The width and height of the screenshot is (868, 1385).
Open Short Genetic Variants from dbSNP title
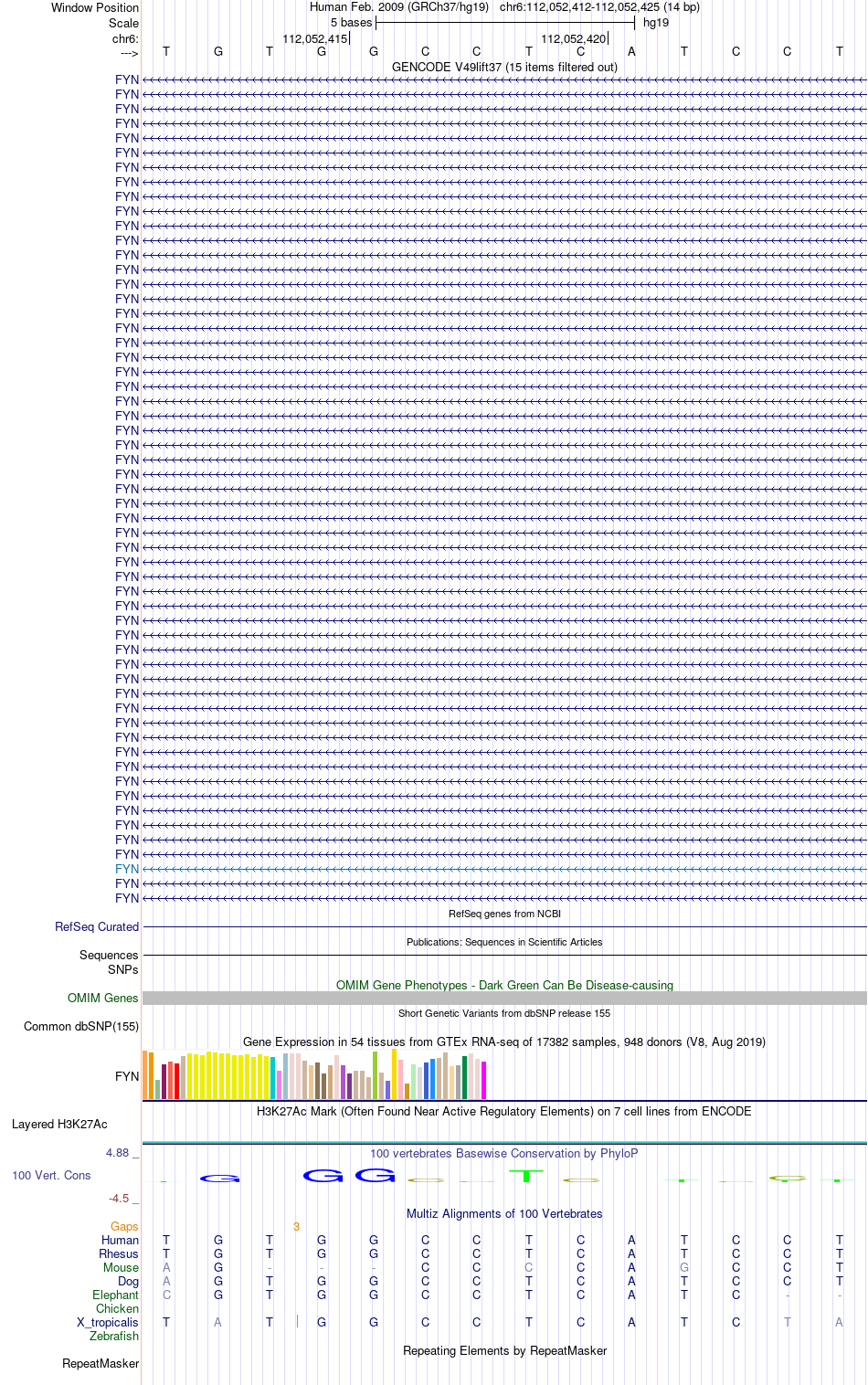point(504,1013)
